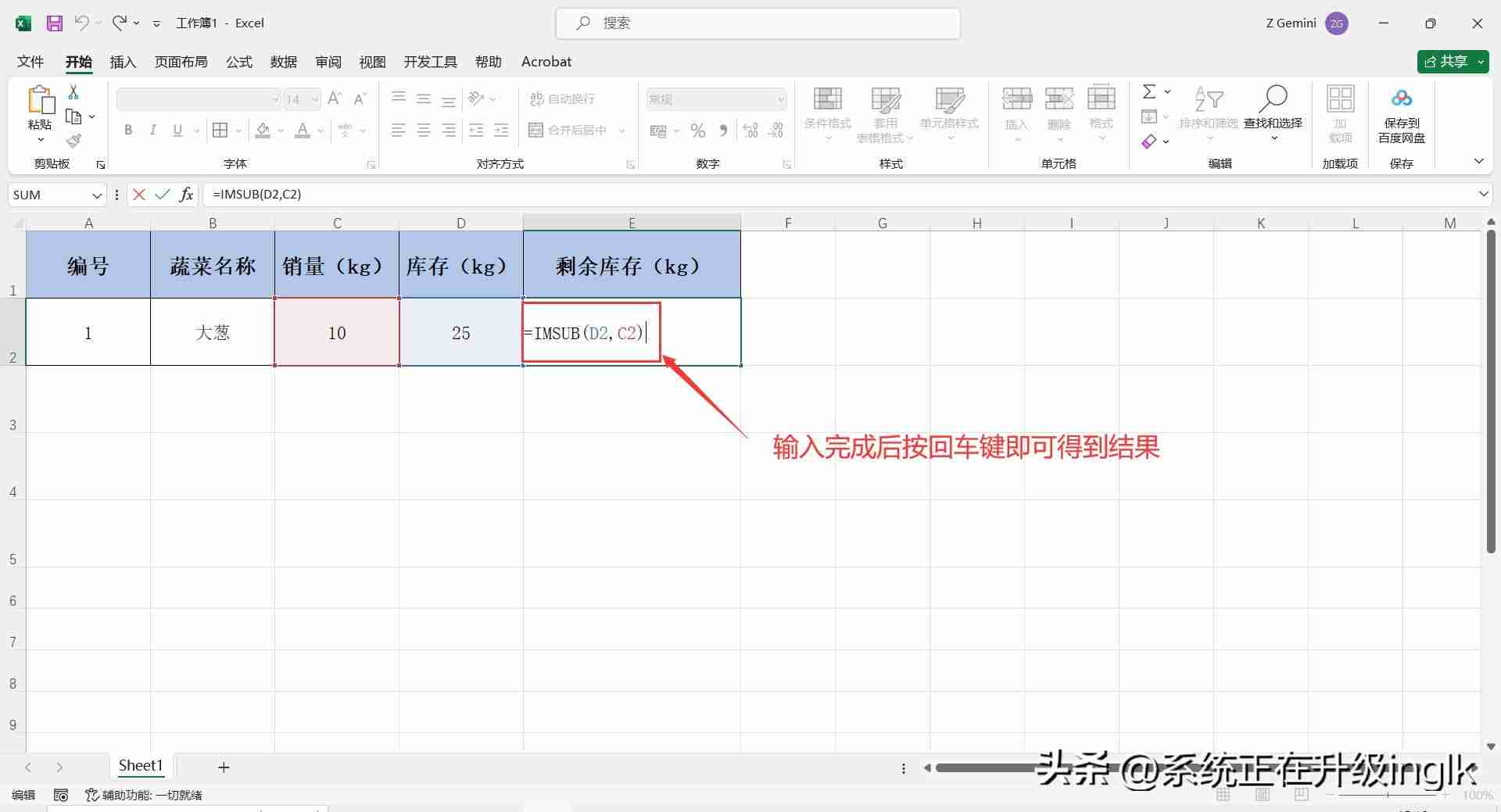This screenshot has height=812, width=1501.
Task: Open the 条件格式 conditional formatting menu
Action: pos(827,114)
